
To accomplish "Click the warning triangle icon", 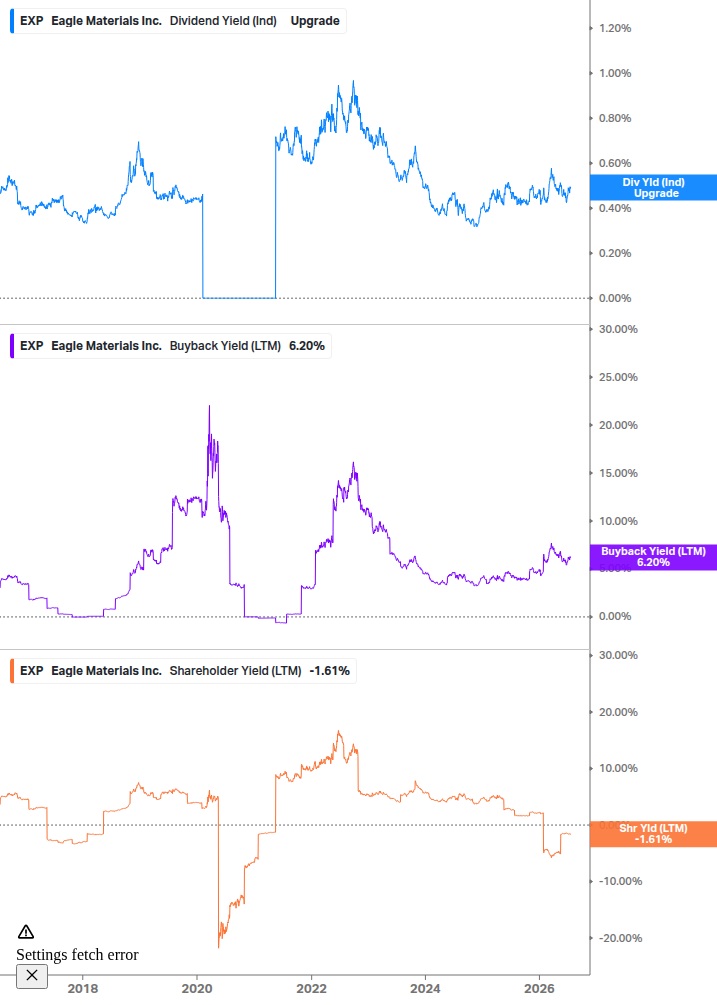I will click(x=26, y=932).
